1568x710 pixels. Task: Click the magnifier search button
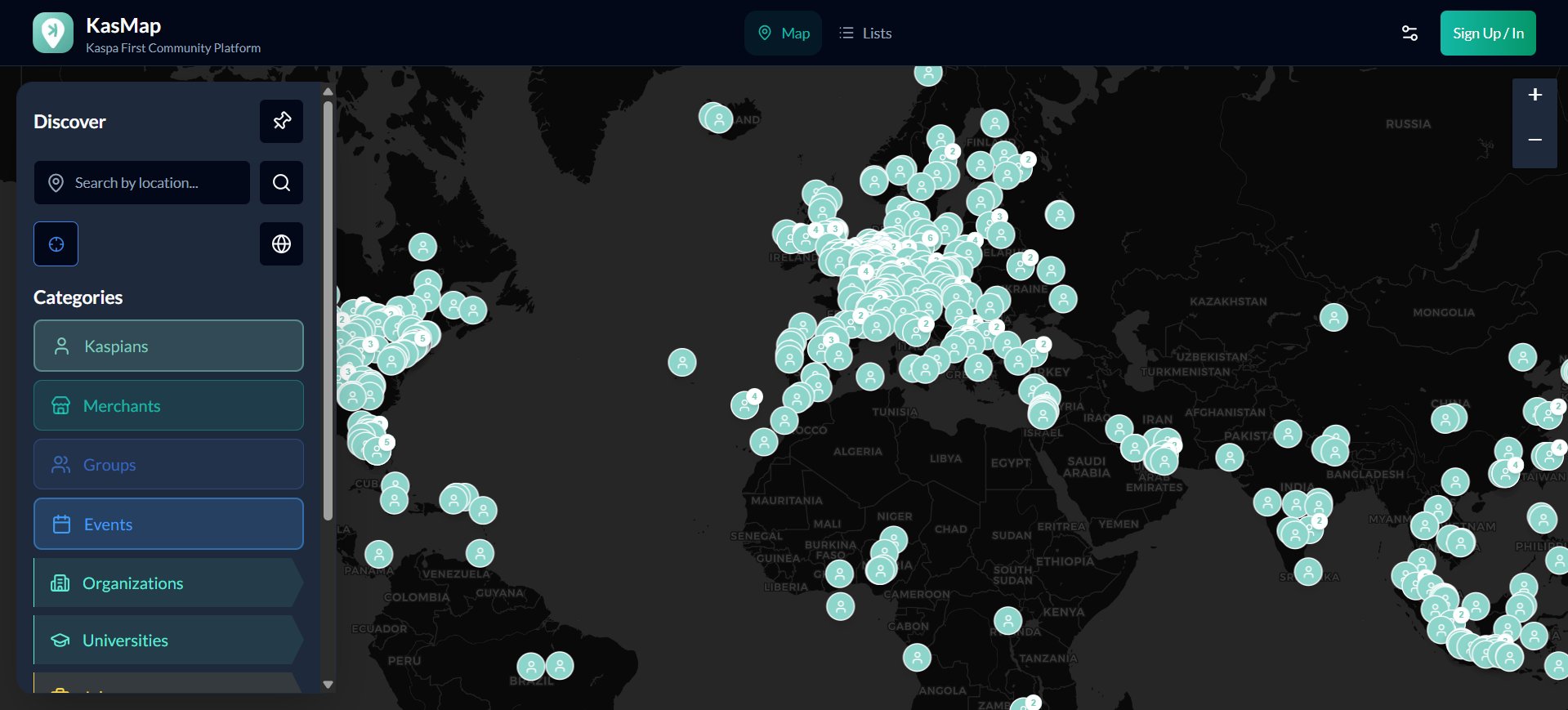282,182
